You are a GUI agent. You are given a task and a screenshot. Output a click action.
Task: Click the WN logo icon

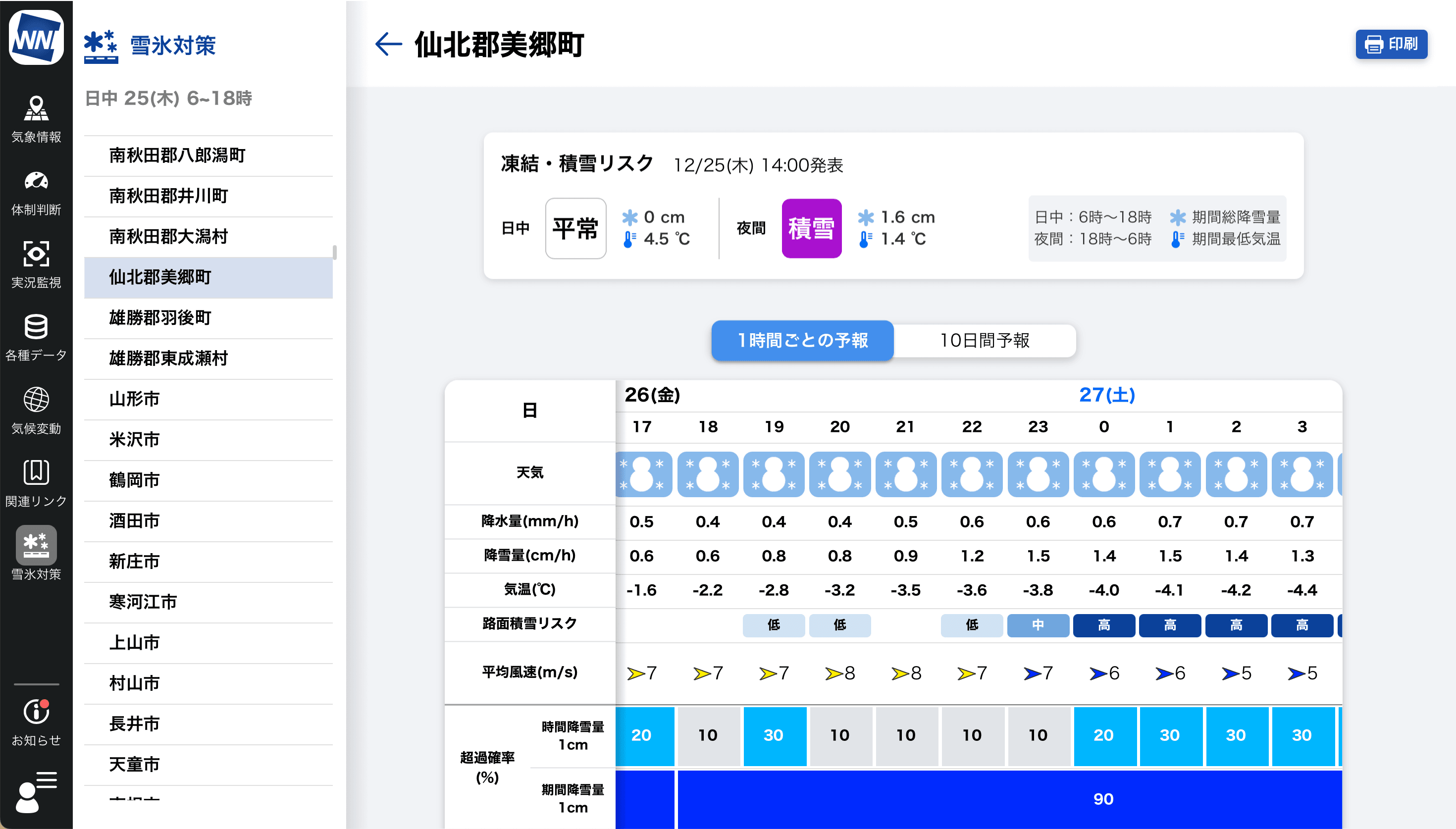(36, 38)
